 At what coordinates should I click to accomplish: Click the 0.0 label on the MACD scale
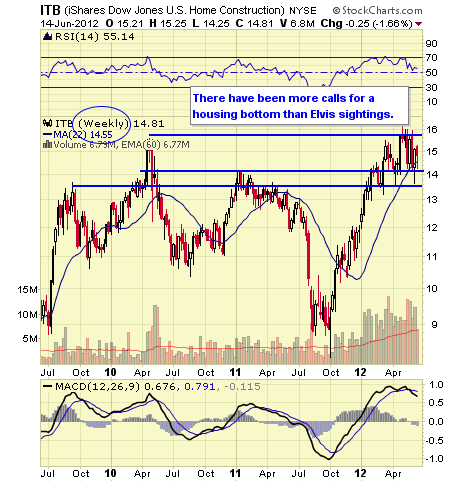coord(437,422)
